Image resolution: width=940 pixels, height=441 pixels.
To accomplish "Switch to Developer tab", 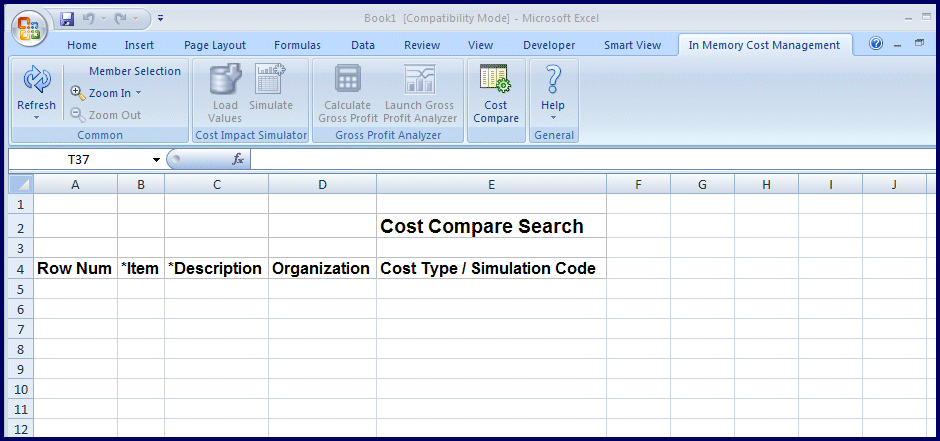I will point(549,45).
